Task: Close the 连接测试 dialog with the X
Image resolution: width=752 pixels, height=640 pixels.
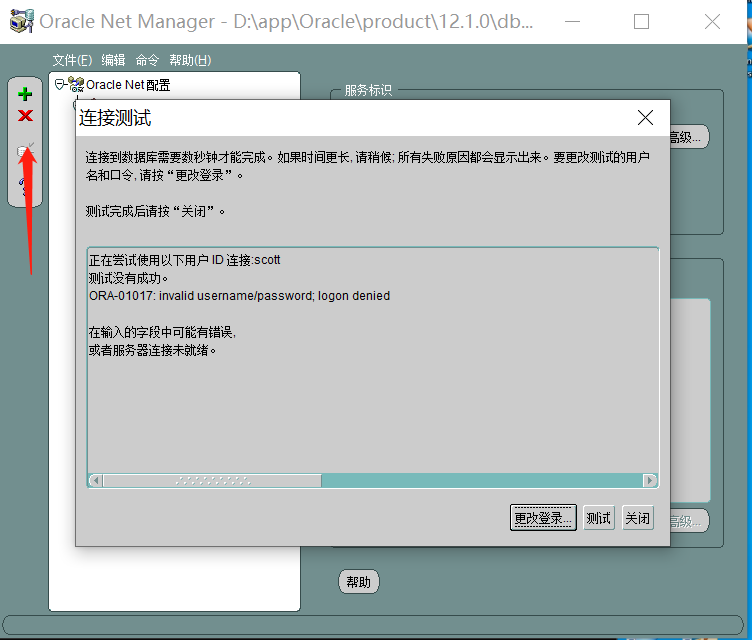Action: [x=645, y=117]
